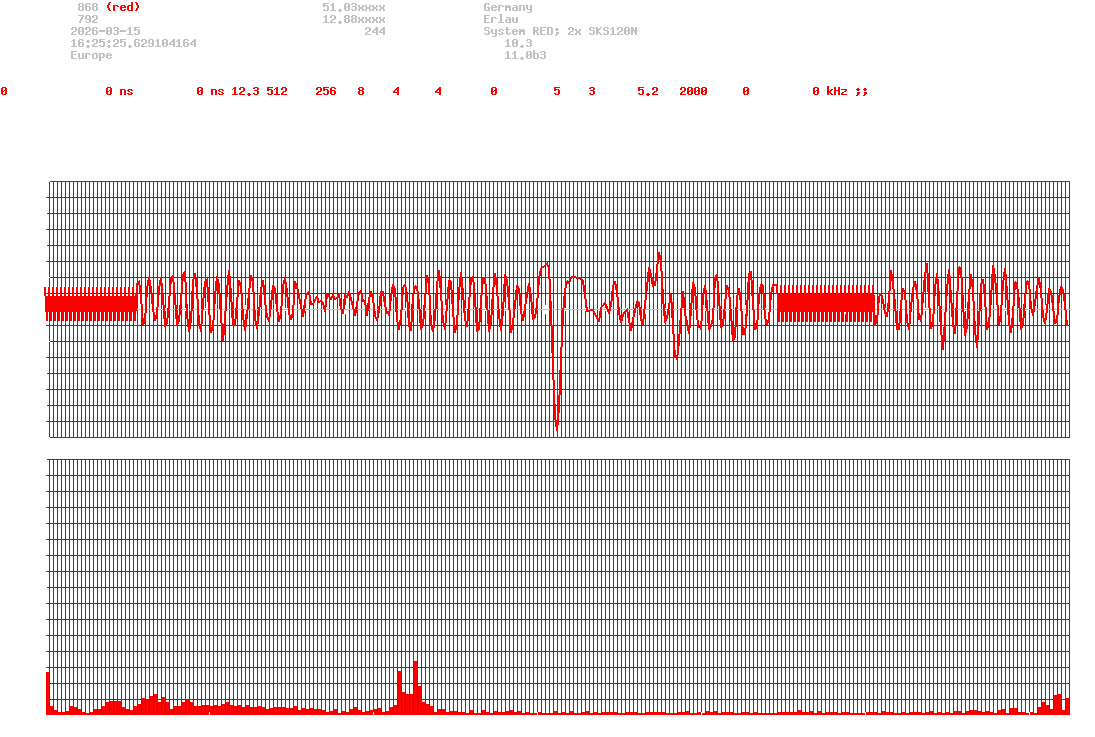Image resolution: width=1095 pixels, height=737 pixels.
Task: Select the timestamp 16:25:25.629104164
Action: [x=133, y=43]
